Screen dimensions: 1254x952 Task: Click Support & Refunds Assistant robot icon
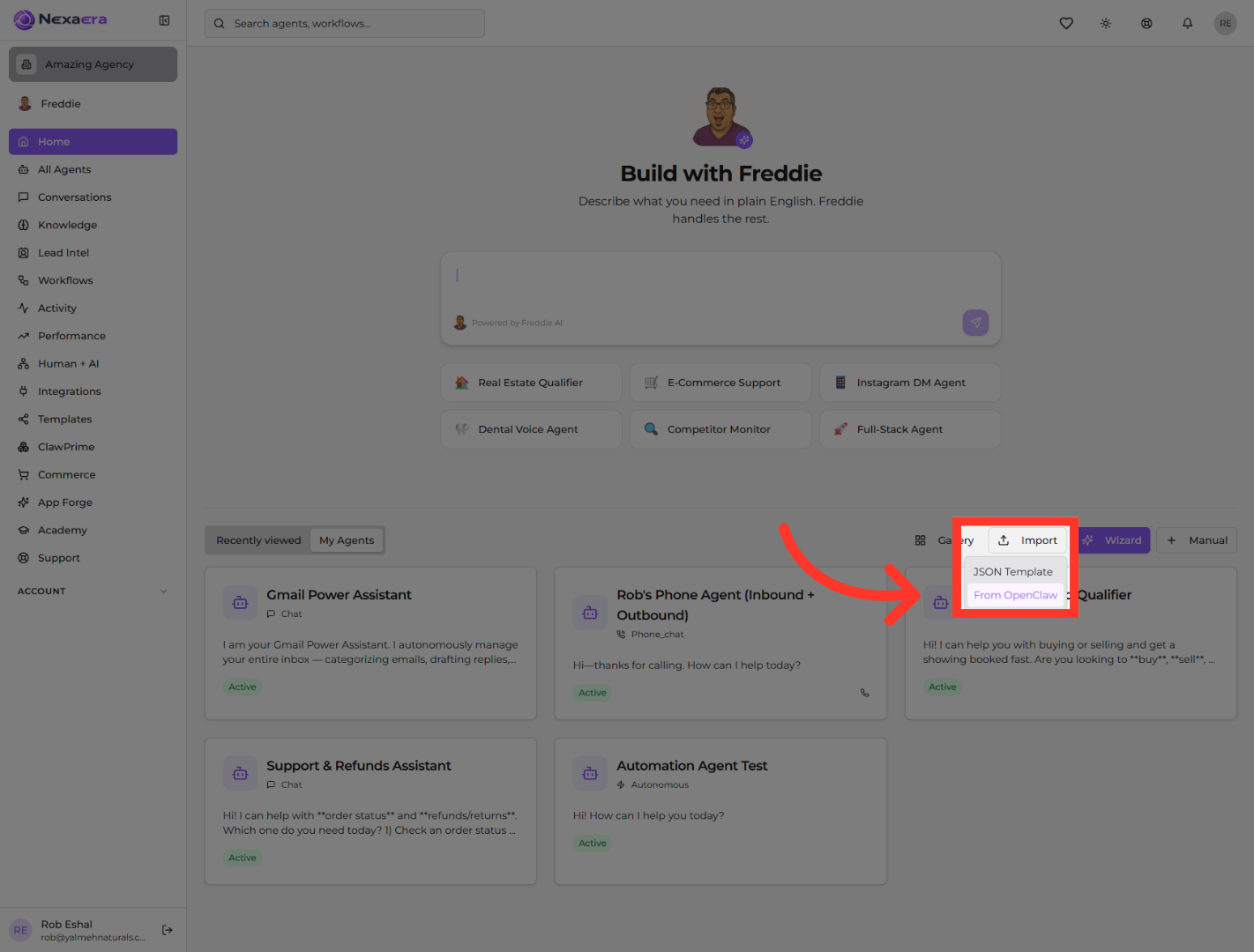(x=240, y=774)
